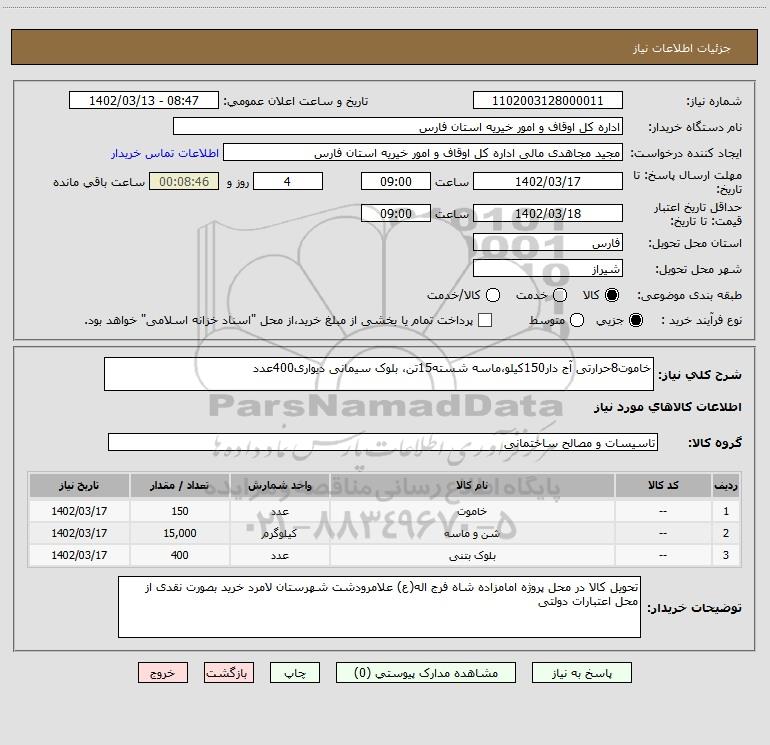
Task: Click the buyer organization name field
Action: click(398, 127)
